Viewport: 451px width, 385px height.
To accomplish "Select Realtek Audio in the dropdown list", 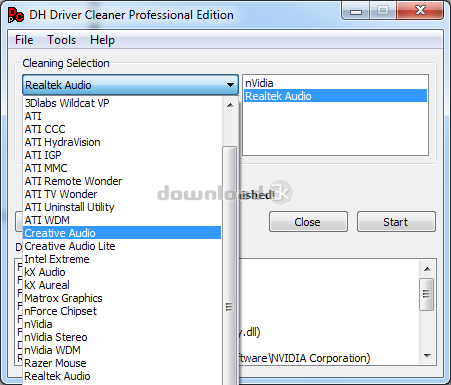I will click(122, 376).
